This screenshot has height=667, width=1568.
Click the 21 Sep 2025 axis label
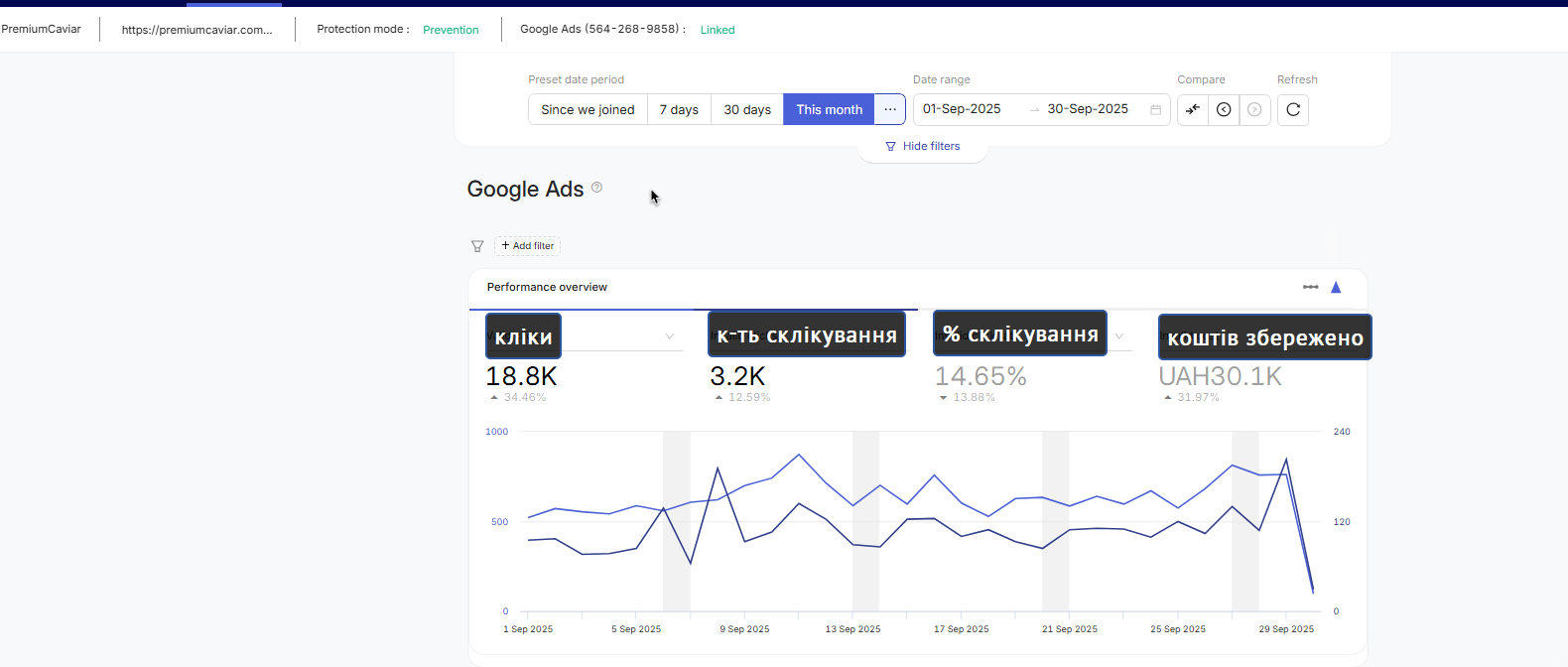click(x=1070, y=629)
